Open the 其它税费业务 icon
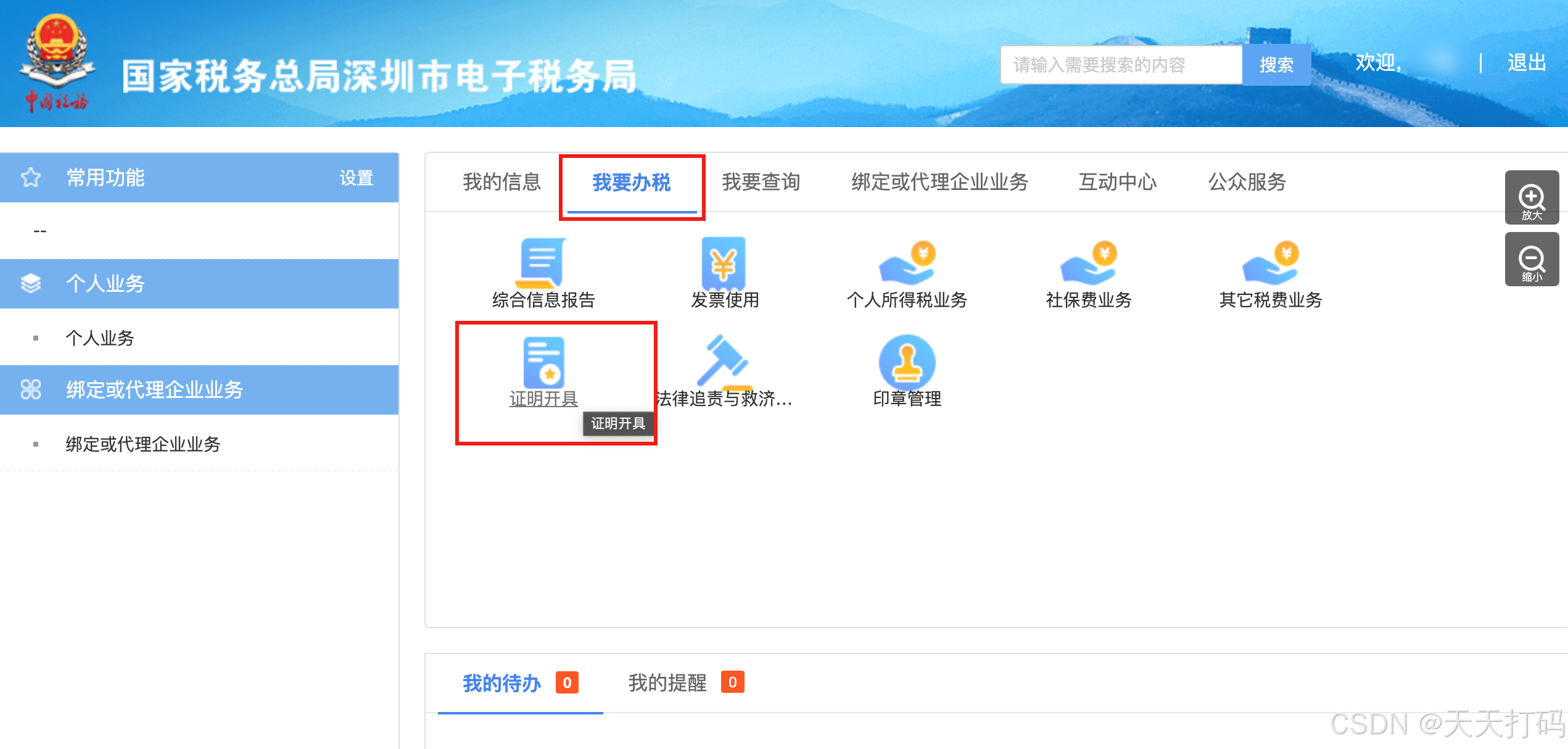Viewport: 1568px width, 749px height. tap(1271, 264)
